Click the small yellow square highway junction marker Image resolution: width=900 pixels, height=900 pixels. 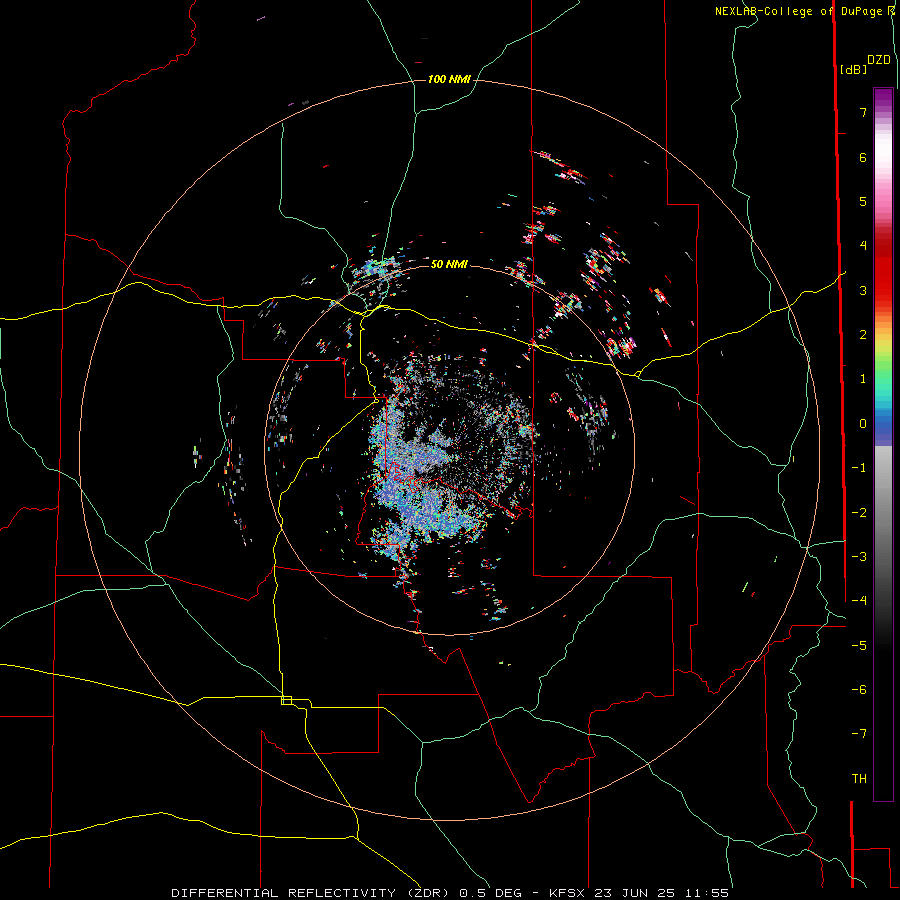[286, 700]
